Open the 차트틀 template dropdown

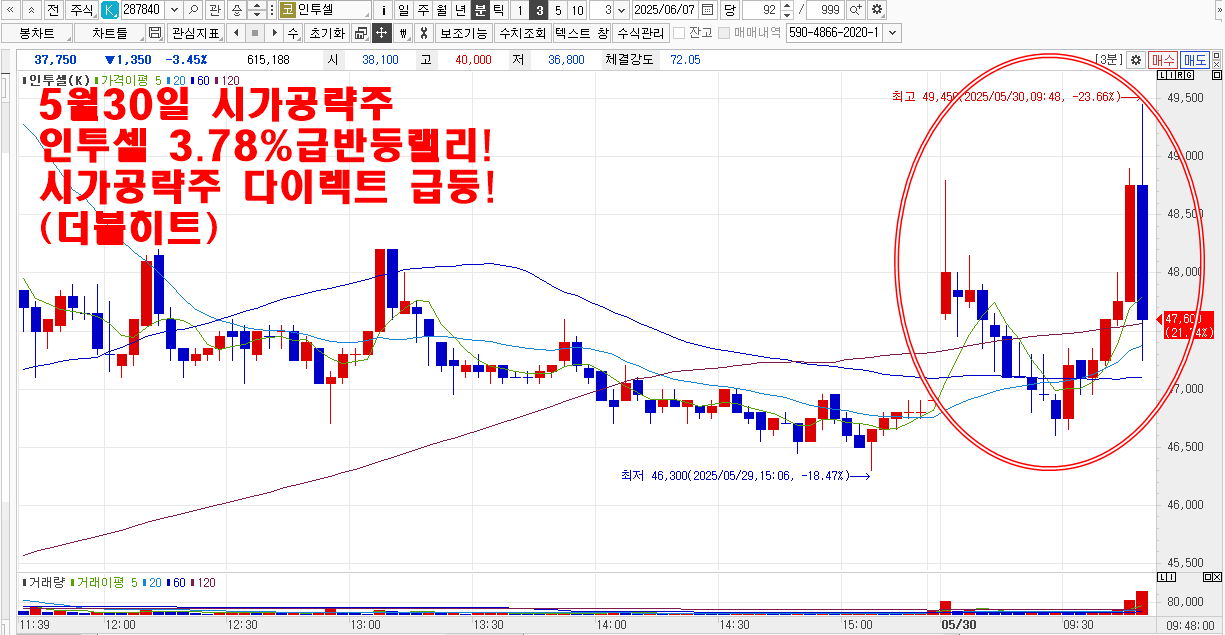click(111, 33)
